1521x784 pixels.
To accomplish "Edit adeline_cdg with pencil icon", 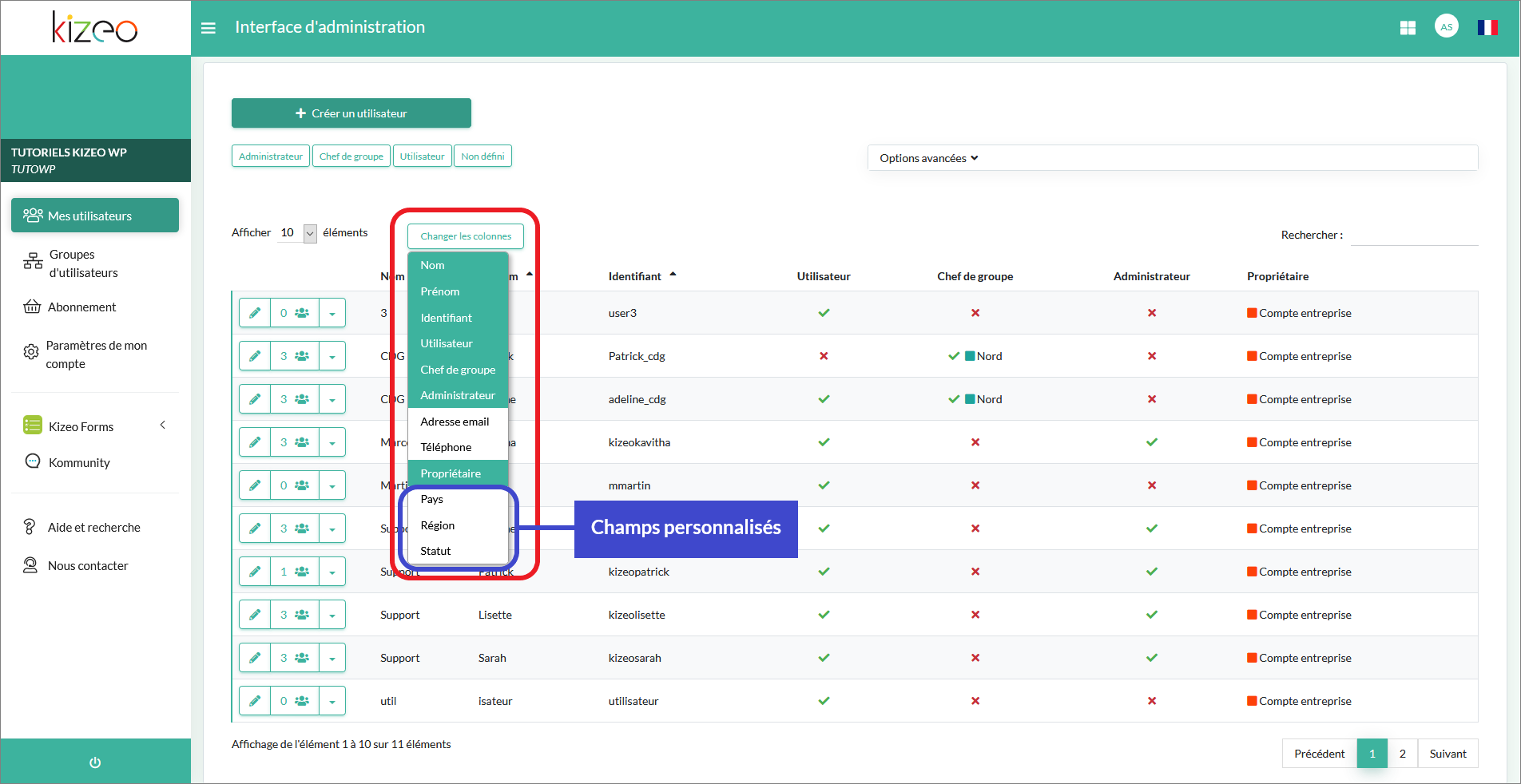I will (x=255, y=399).
